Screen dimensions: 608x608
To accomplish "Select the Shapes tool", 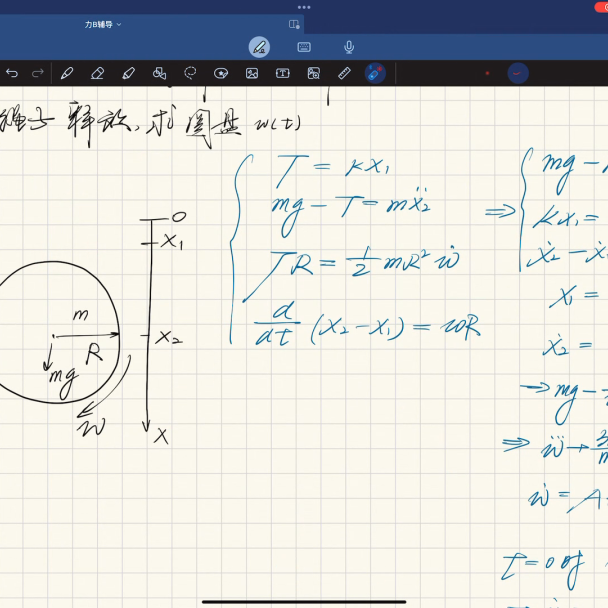I will pos(159,73).
